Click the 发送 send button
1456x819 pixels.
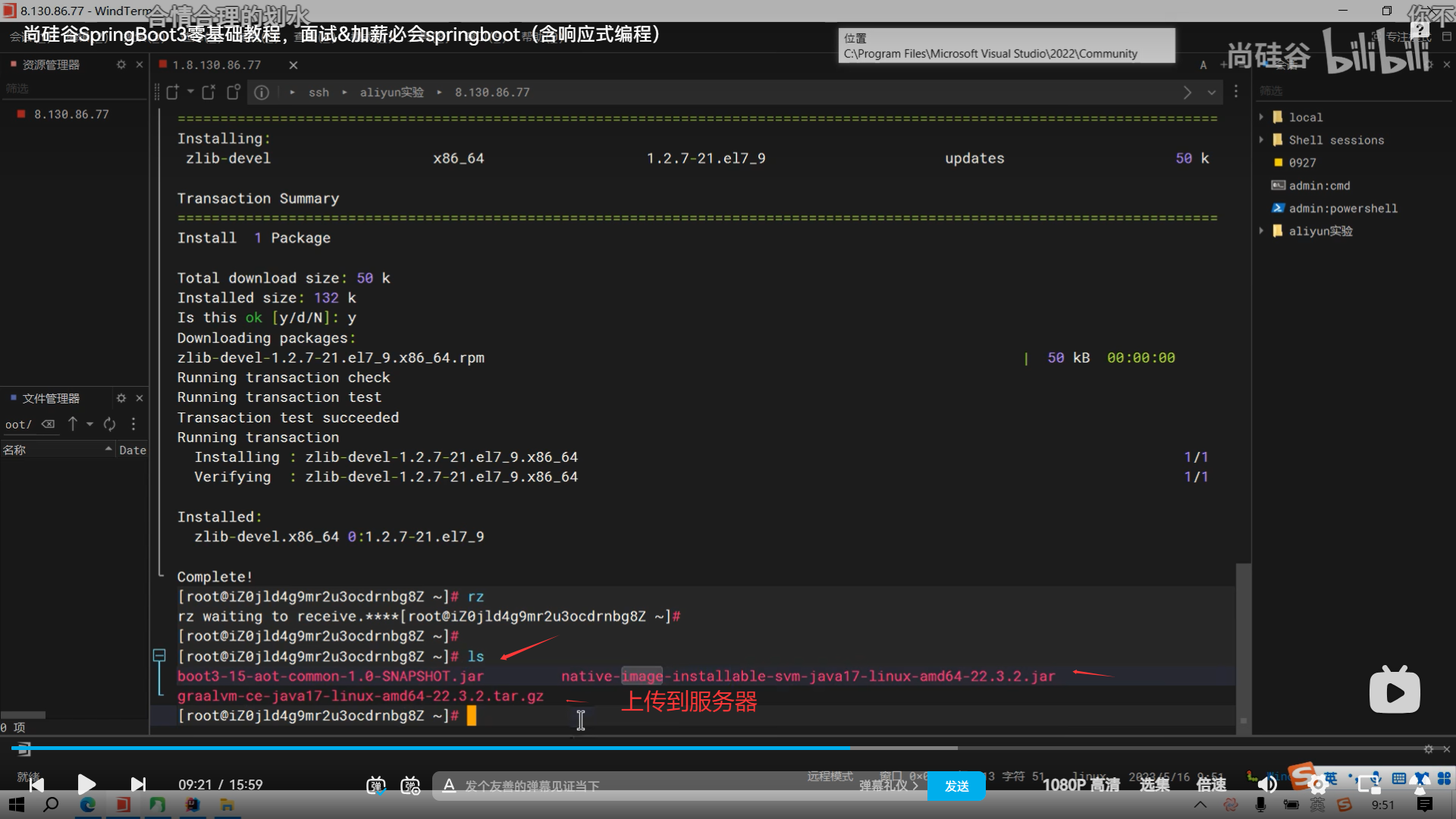point(956,786)
